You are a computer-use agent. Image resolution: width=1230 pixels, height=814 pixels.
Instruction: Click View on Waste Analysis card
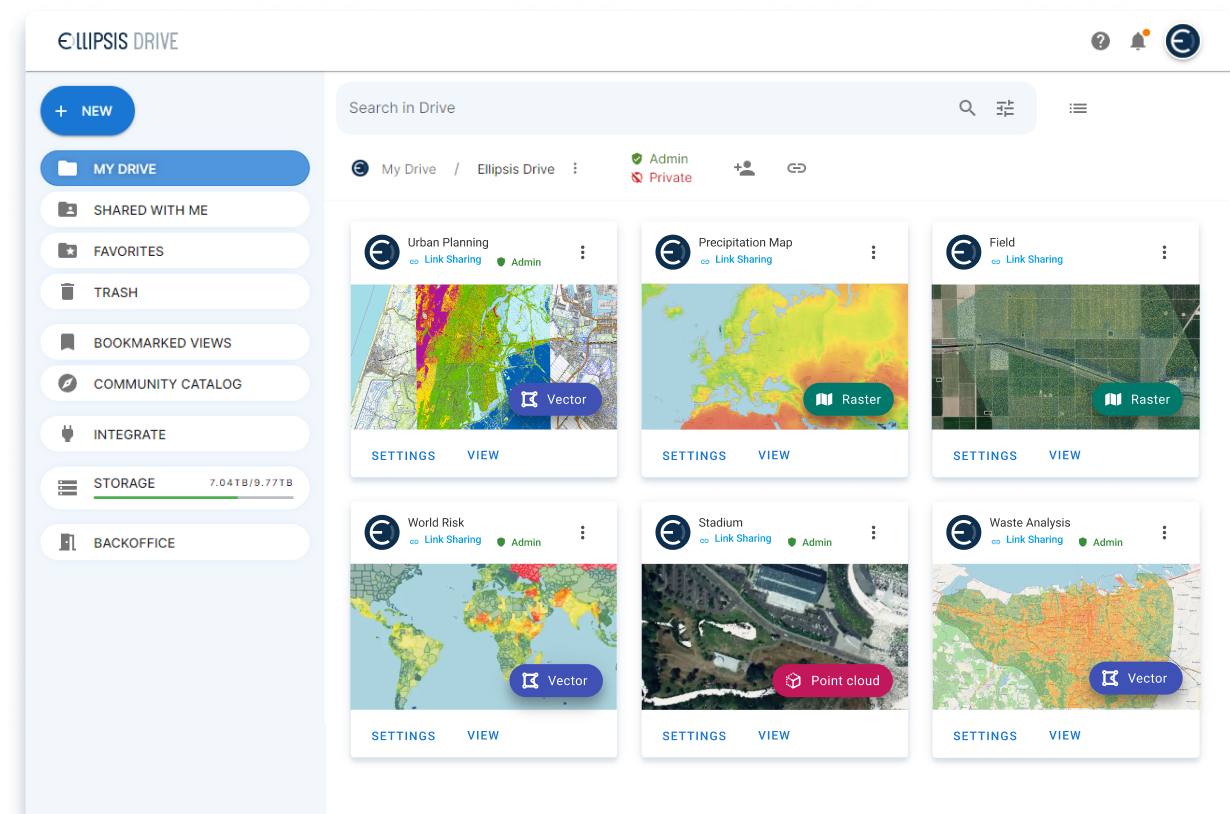[x=1064, y=735]
